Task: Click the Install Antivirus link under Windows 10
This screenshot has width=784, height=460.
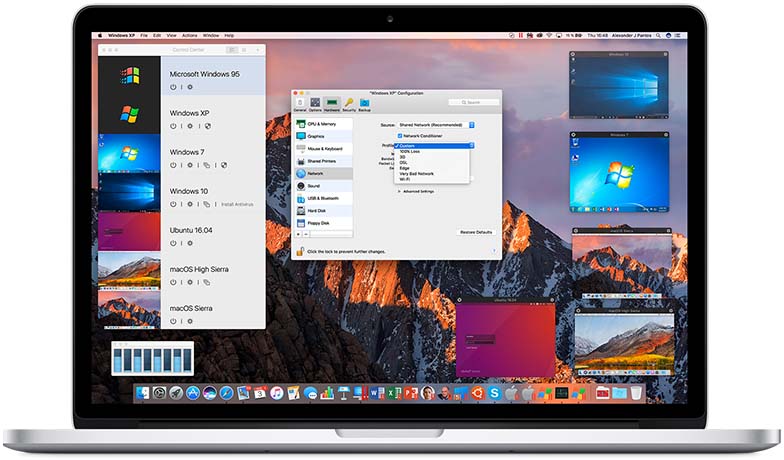Action: pos(238,204)
